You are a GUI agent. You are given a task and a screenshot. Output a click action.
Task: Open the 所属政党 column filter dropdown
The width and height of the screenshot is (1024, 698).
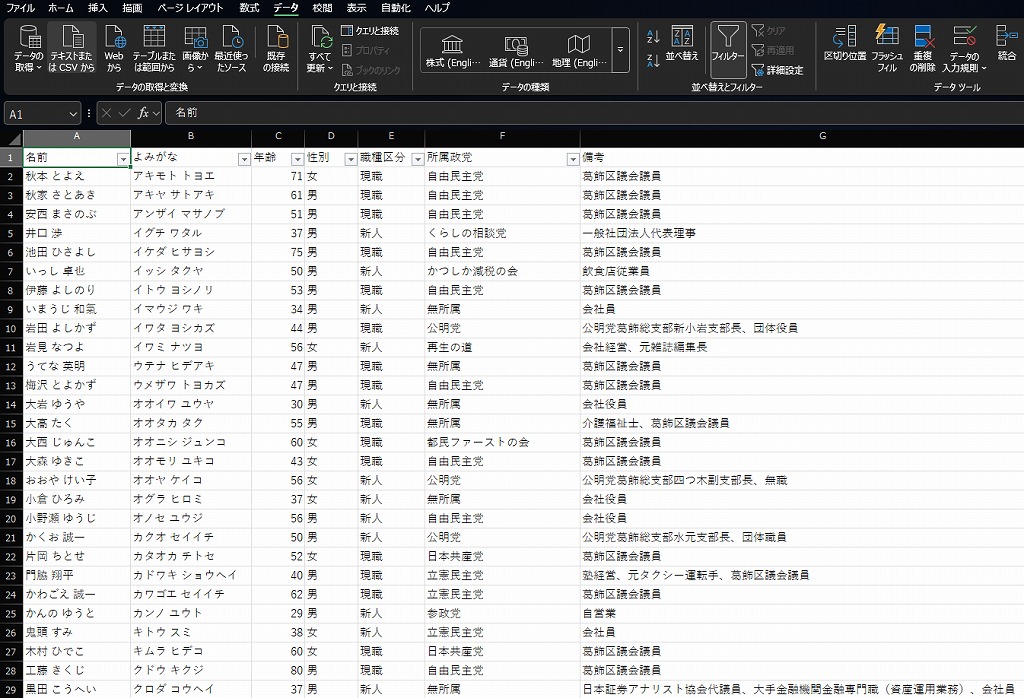coord(572,159)
